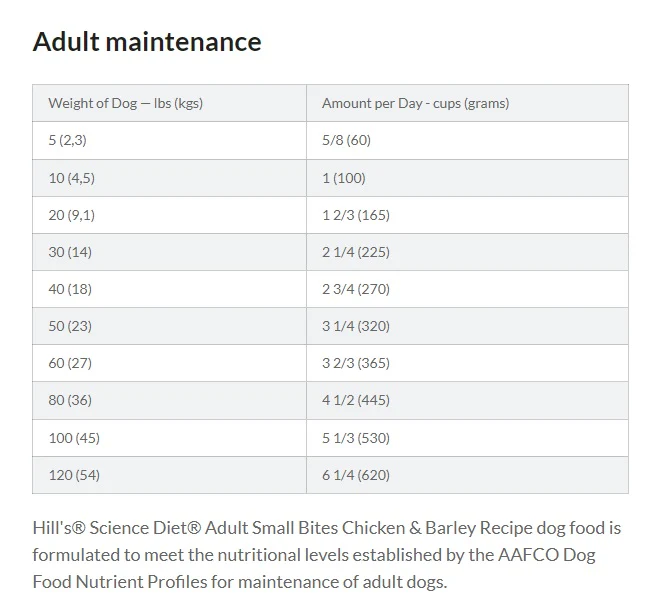Click the Adult maintenance heading
The width and height of the screenshot is (663, 604).
[x=147, y=42]
